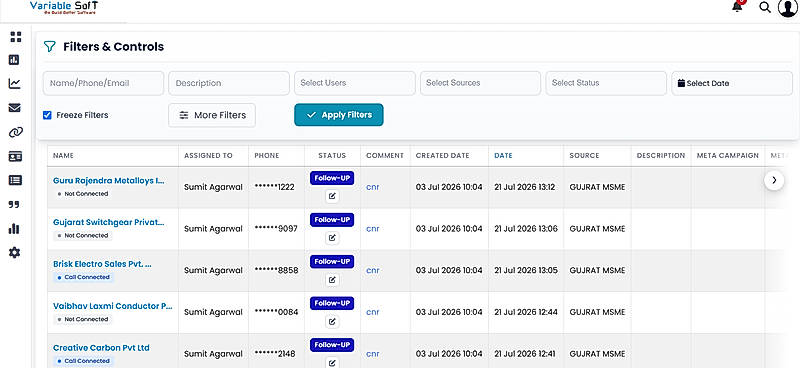Open the Select Sources dropdown

480,83
